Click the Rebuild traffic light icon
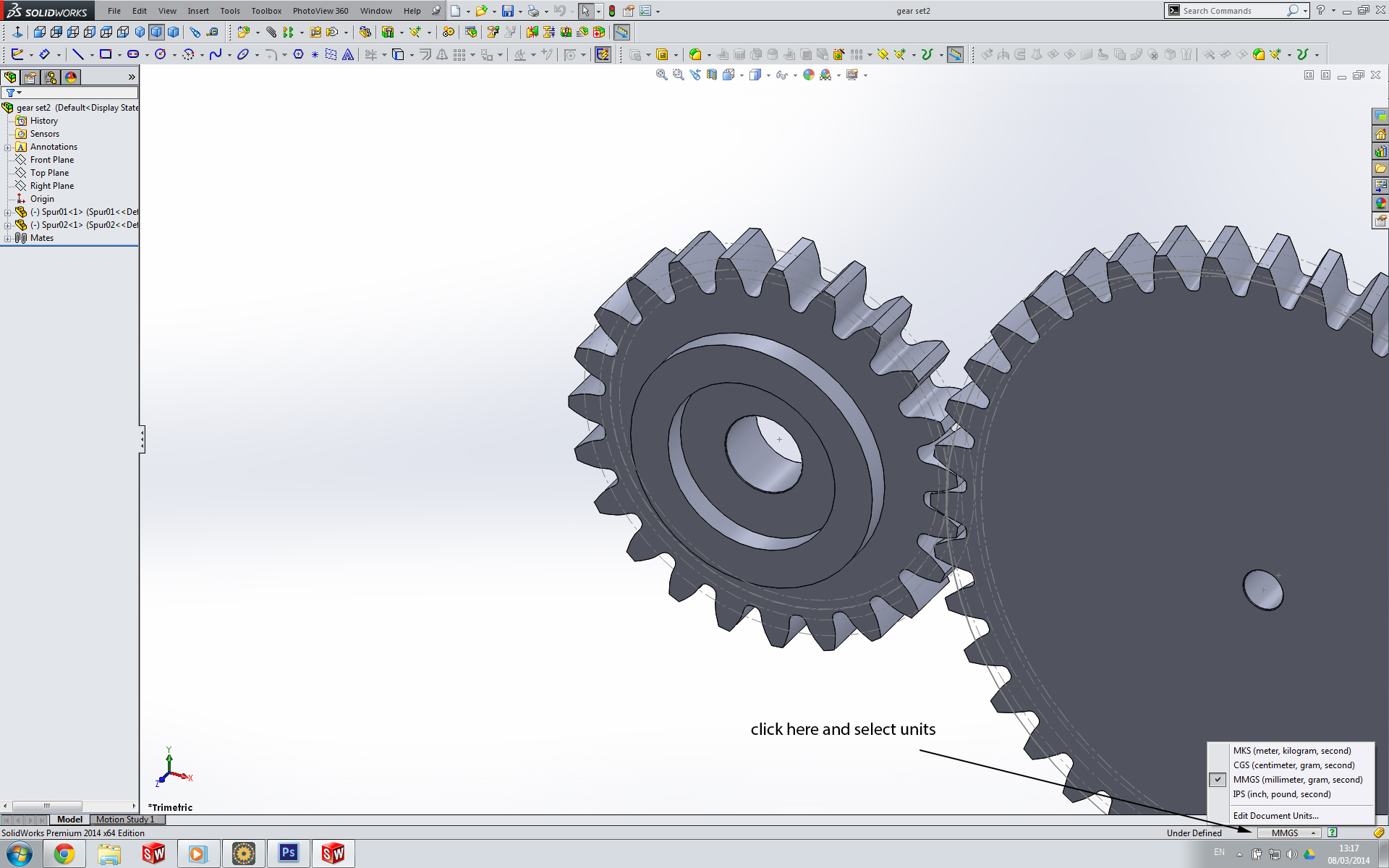 pyautogui.click(x=612, y=11)
